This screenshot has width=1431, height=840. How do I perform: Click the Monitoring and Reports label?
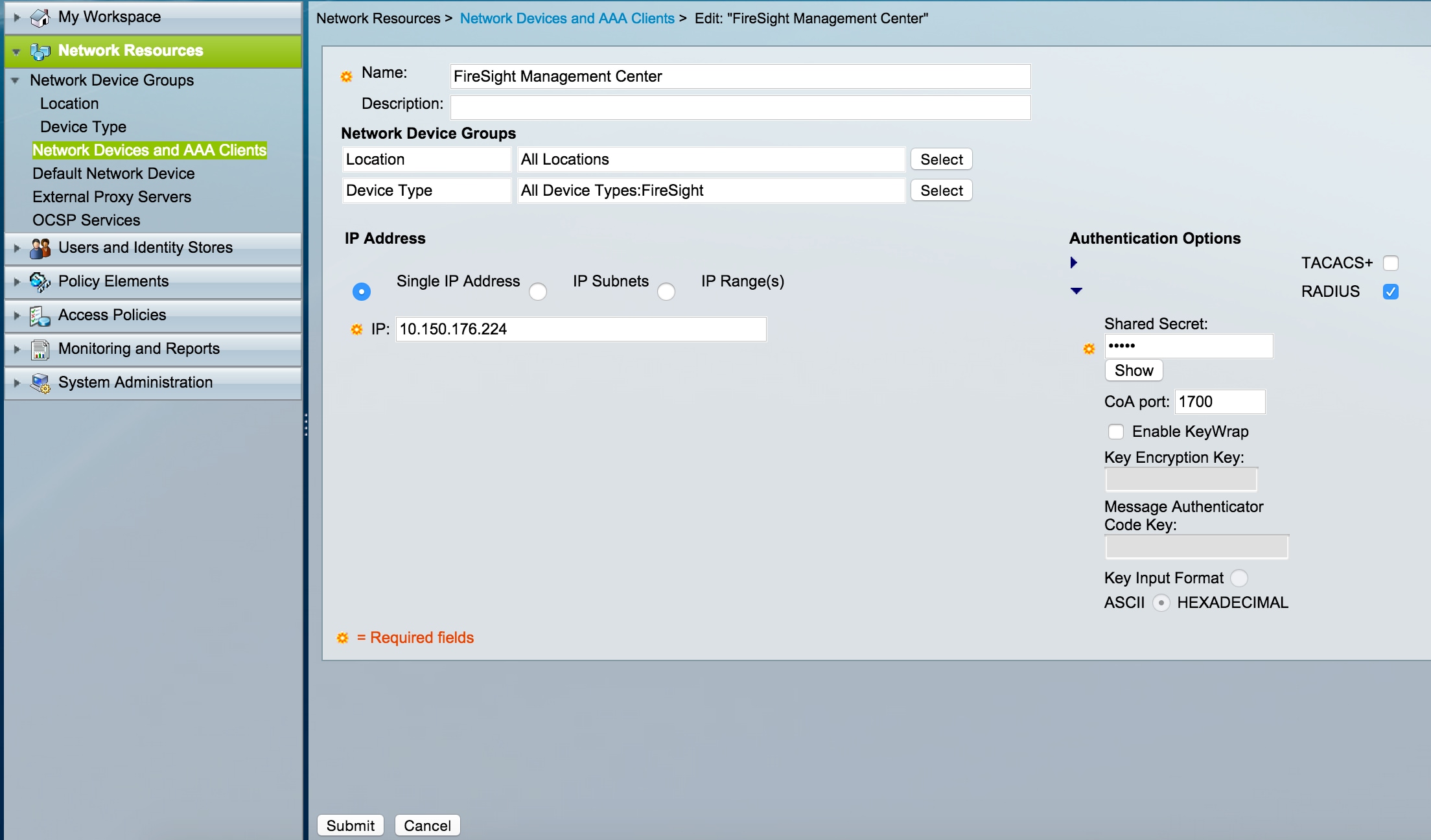click(x=139, y=349)
